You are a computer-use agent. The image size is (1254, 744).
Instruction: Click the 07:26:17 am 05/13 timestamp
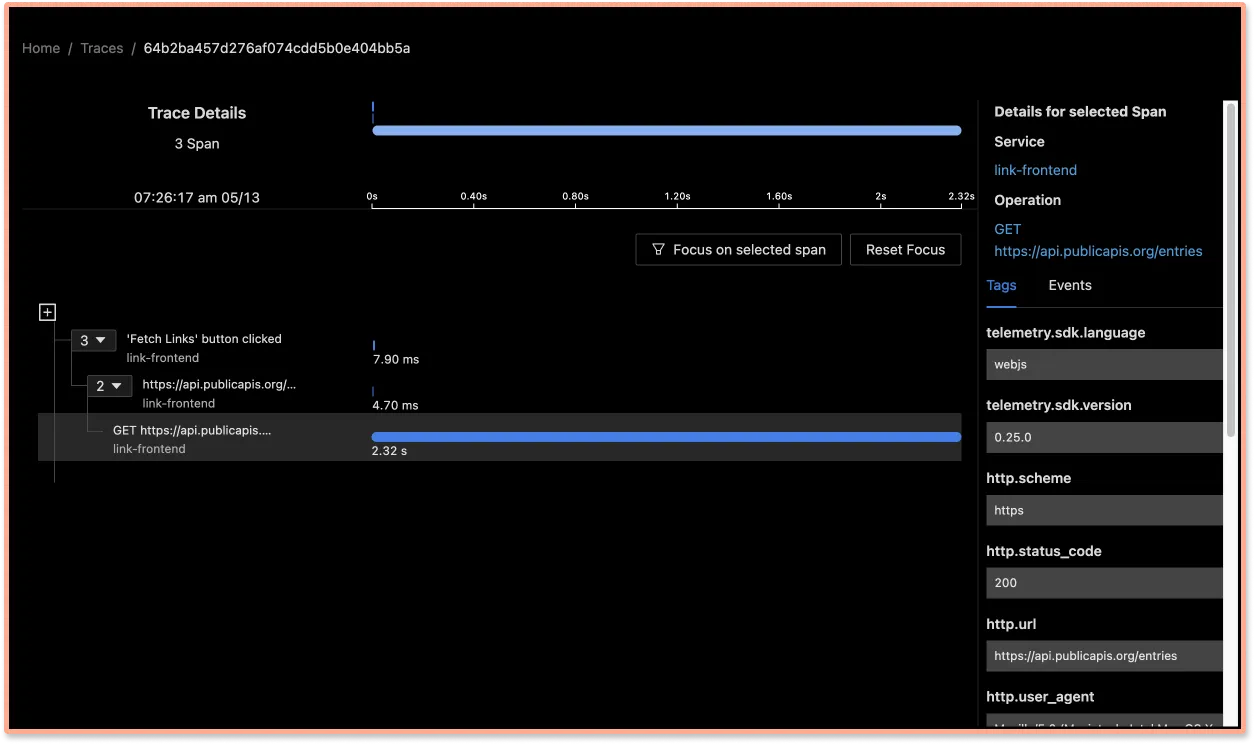(197, 198)
